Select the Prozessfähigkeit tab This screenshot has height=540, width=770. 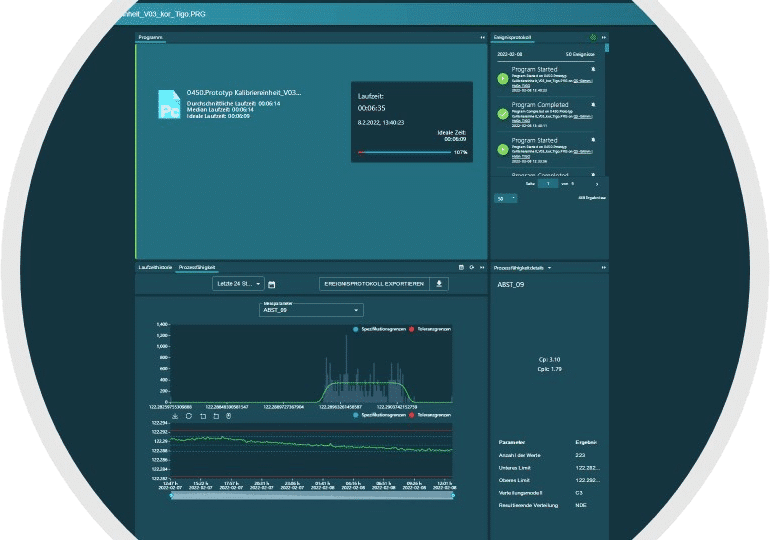click(197, 268)
